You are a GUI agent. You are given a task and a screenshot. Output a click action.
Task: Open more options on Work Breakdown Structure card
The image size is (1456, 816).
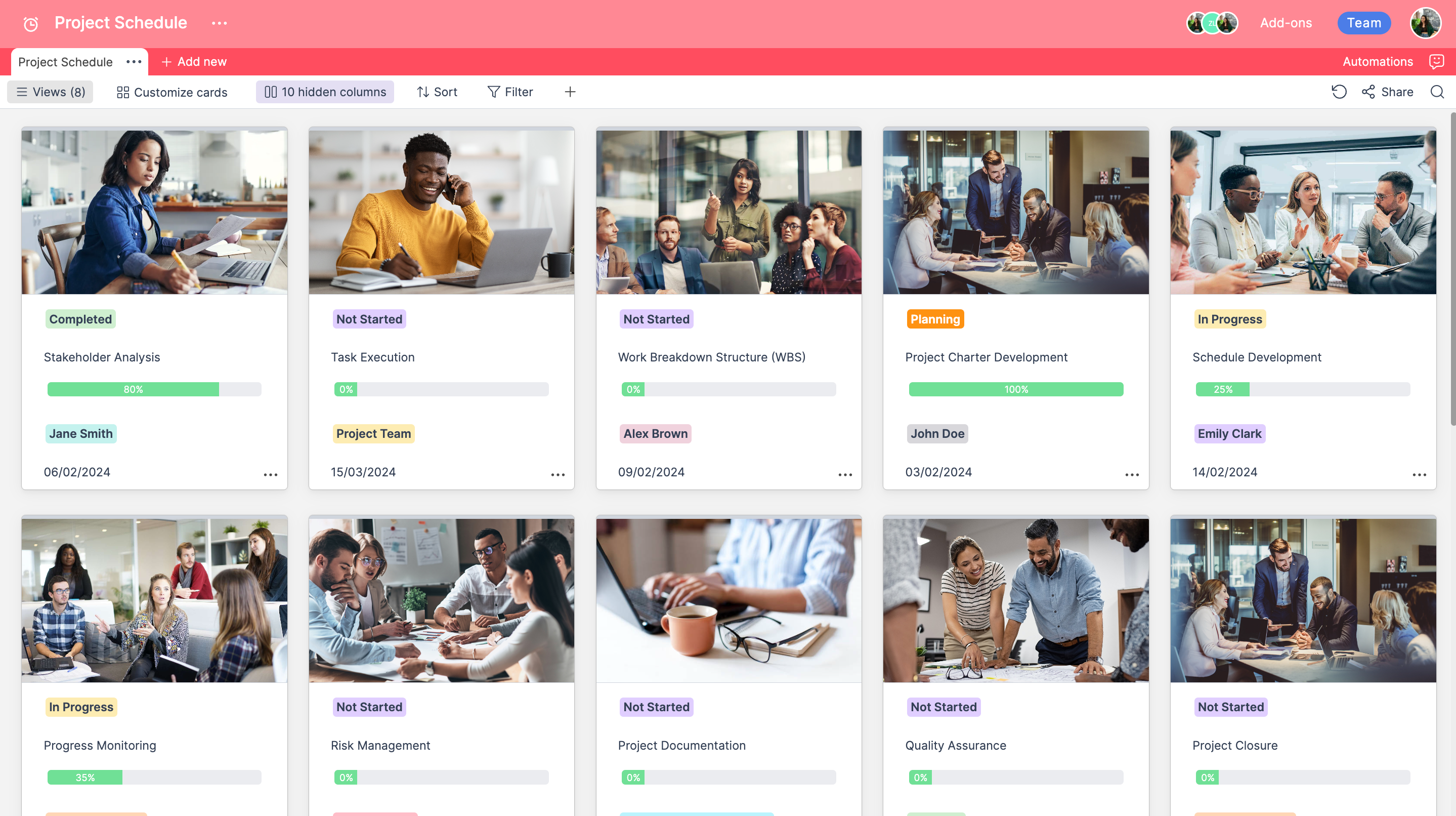845,474
